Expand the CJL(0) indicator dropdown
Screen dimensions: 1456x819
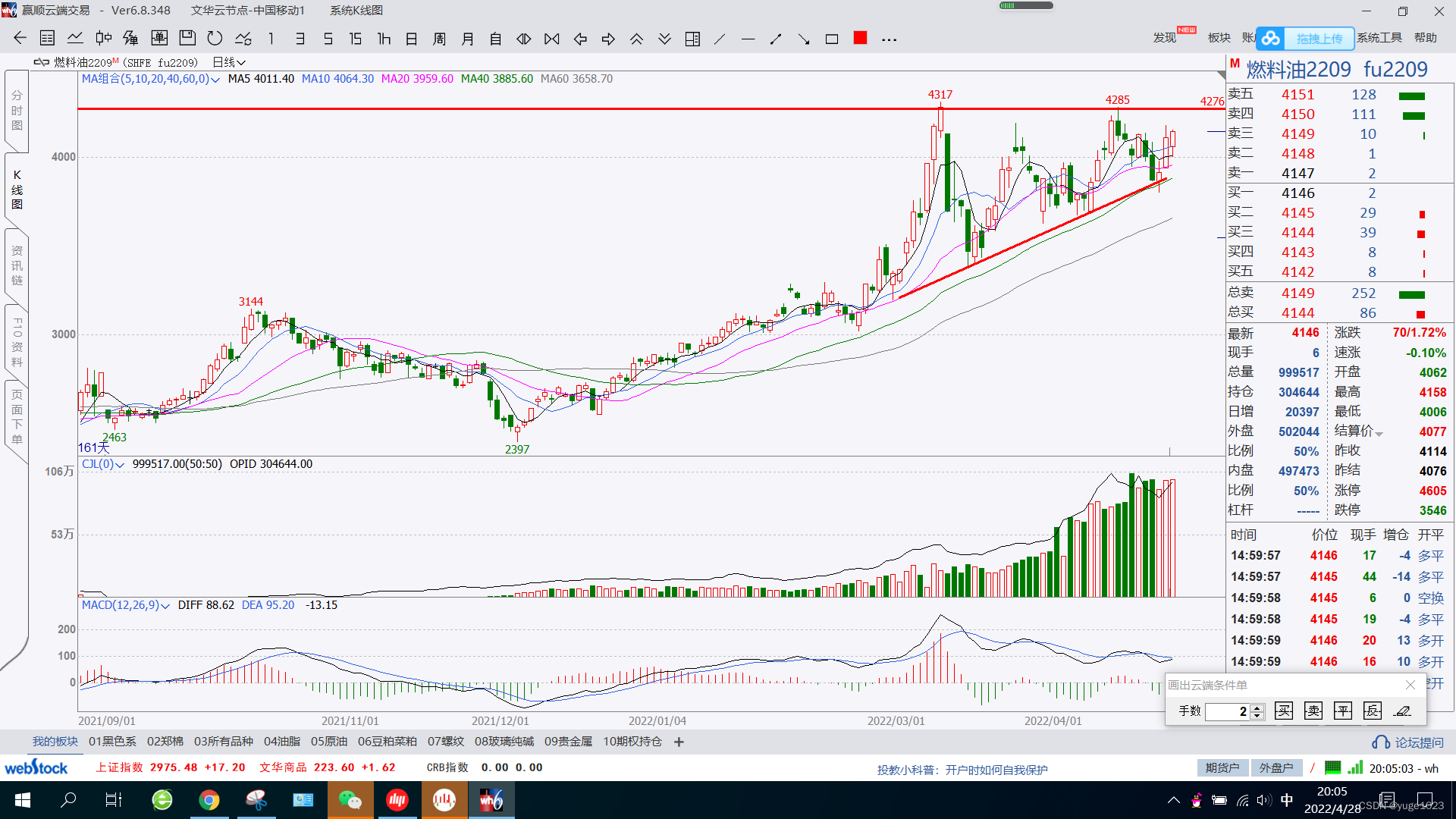click(x=120, y=465)
